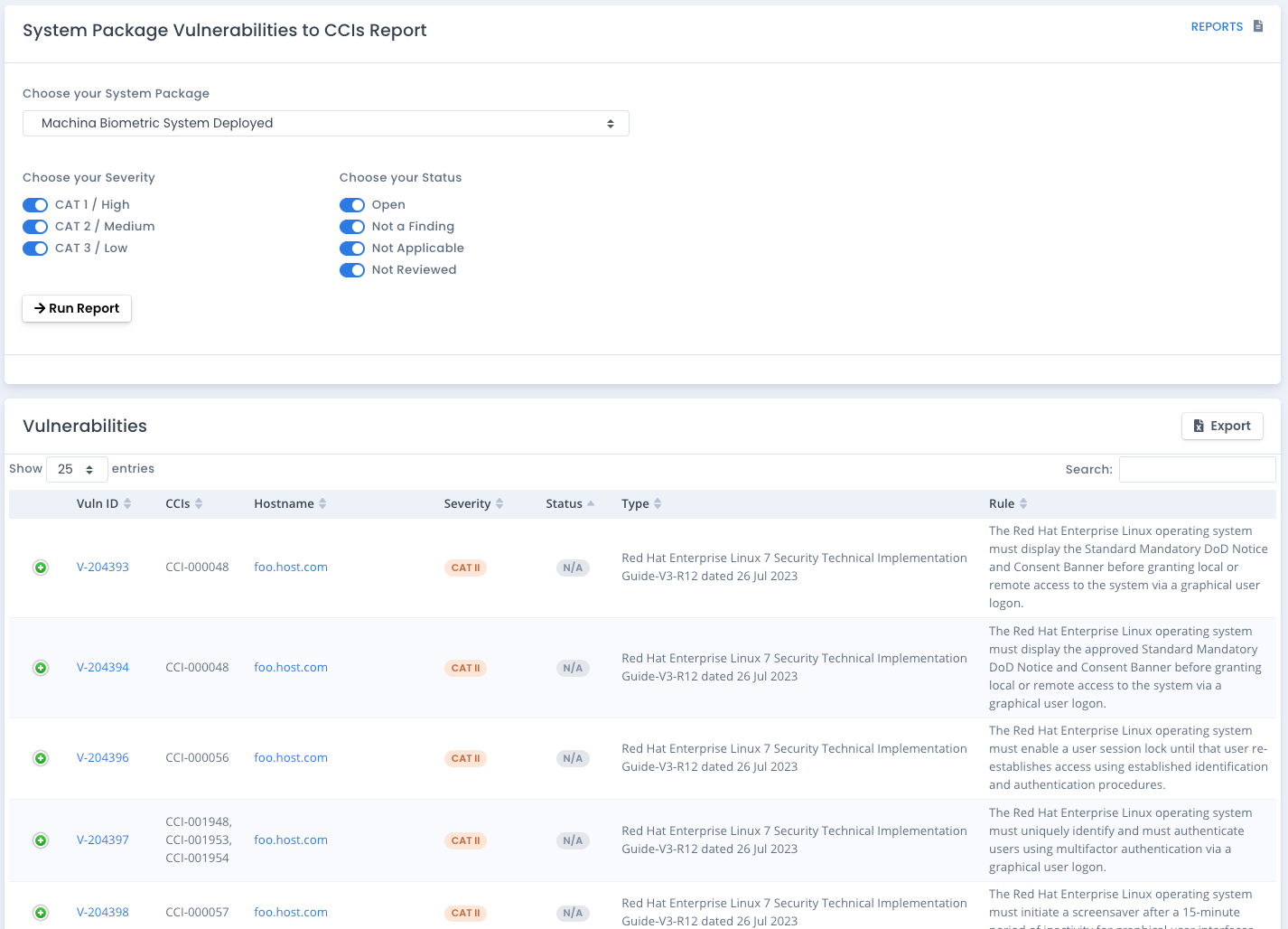The image size is (1288, 929).
Task: Click N/A status badge in V-204393 row
Action: [573, 568]
